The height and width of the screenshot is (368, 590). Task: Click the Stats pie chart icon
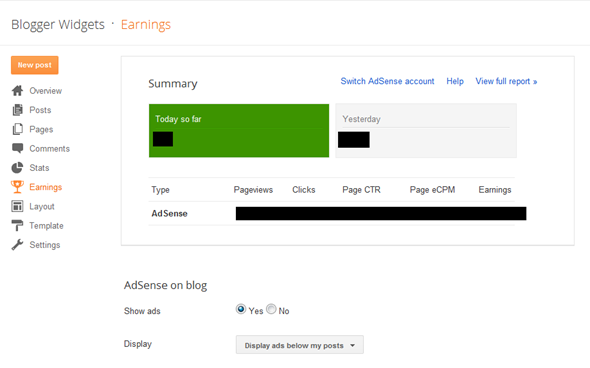point(17,167)
